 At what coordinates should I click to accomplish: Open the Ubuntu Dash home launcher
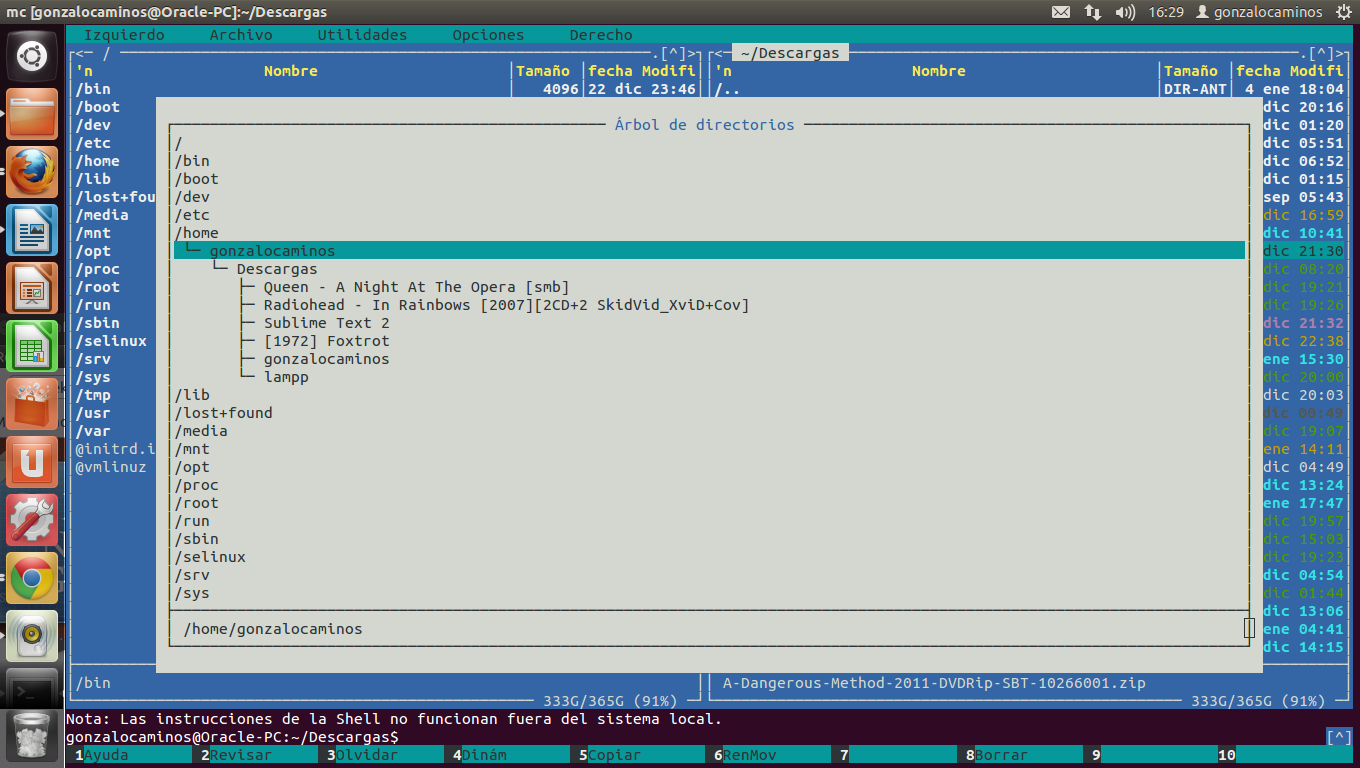[32, 56]
